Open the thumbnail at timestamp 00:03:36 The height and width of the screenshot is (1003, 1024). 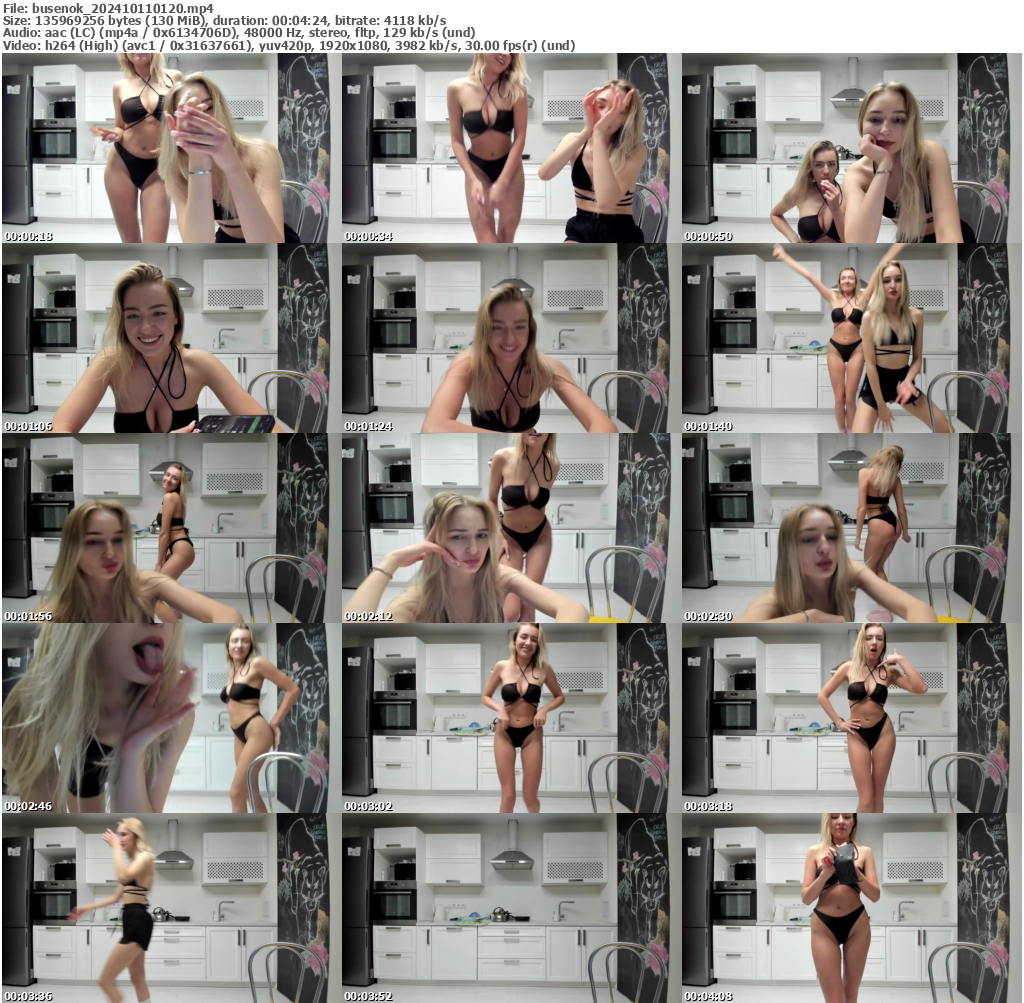coord(170,908)
